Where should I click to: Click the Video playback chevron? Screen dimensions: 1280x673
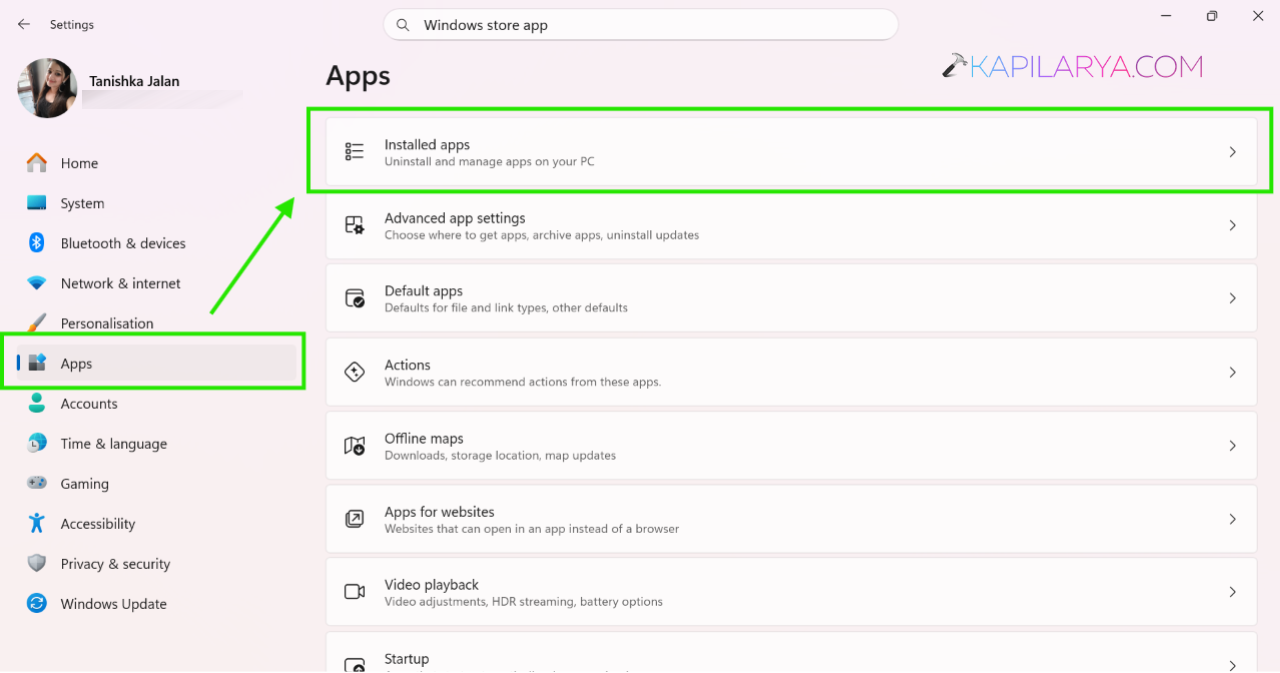click(1232, 592)
